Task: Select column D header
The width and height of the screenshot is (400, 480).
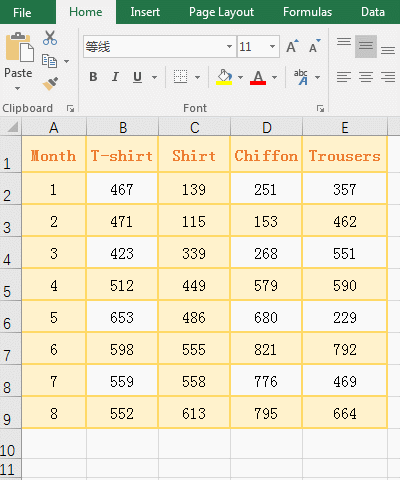Action: pyautogui.click(x=266, y=127)
